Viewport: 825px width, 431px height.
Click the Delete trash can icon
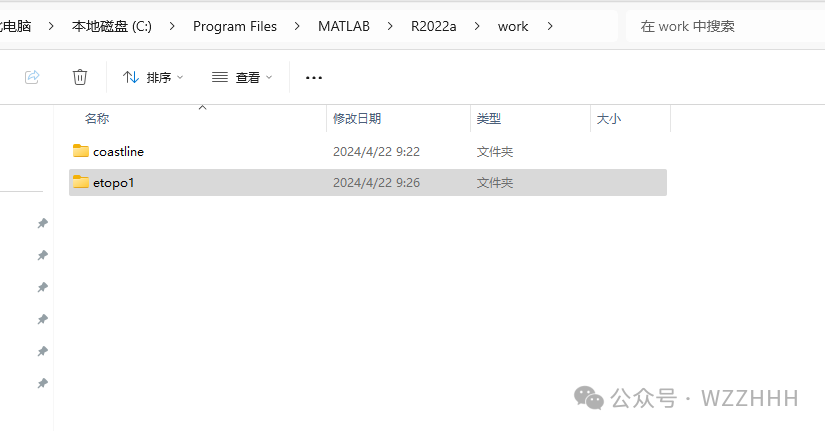point(79,77)
